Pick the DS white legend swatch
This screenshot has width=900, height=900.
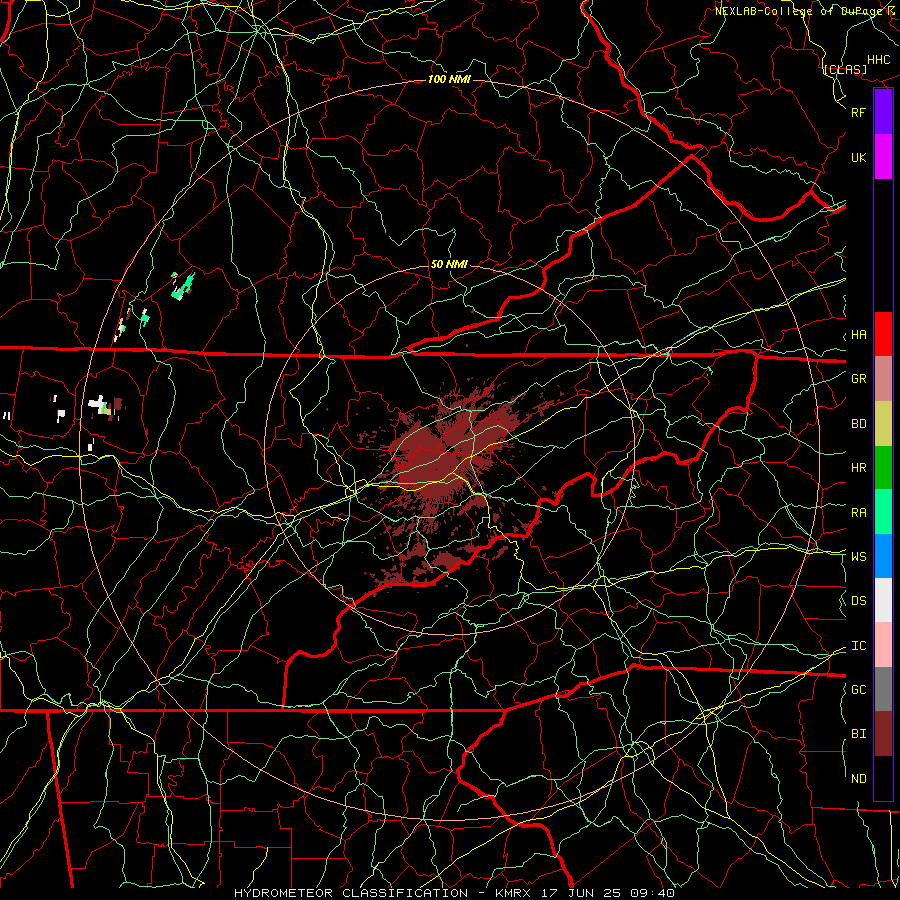(x=883, y=600)
